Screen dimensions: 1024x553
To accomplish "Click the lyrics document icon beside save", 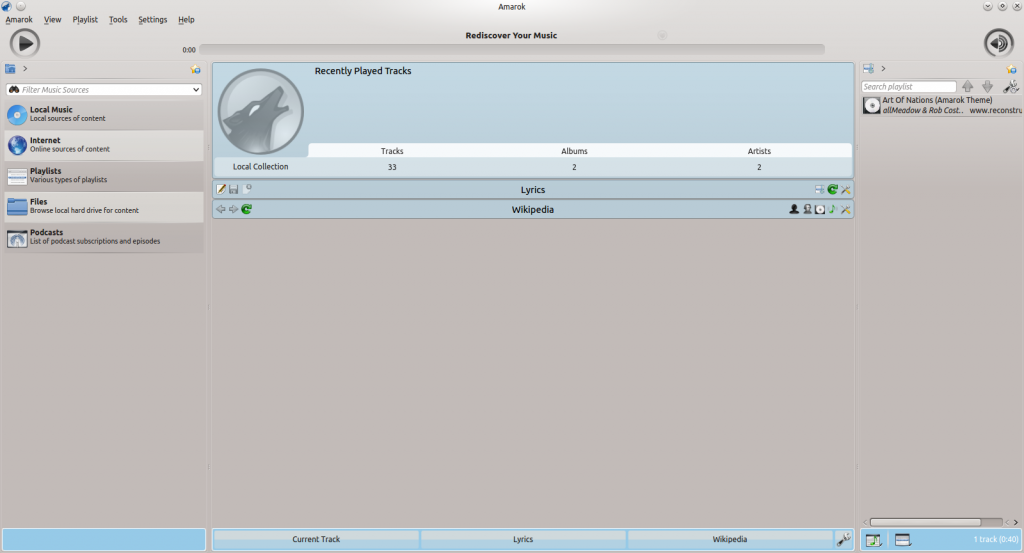I will 247,189.
